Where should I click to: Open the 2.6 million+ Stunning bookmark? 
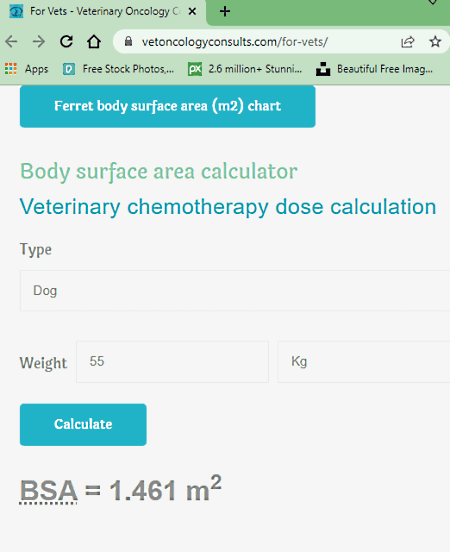click(x=245, y=69)
